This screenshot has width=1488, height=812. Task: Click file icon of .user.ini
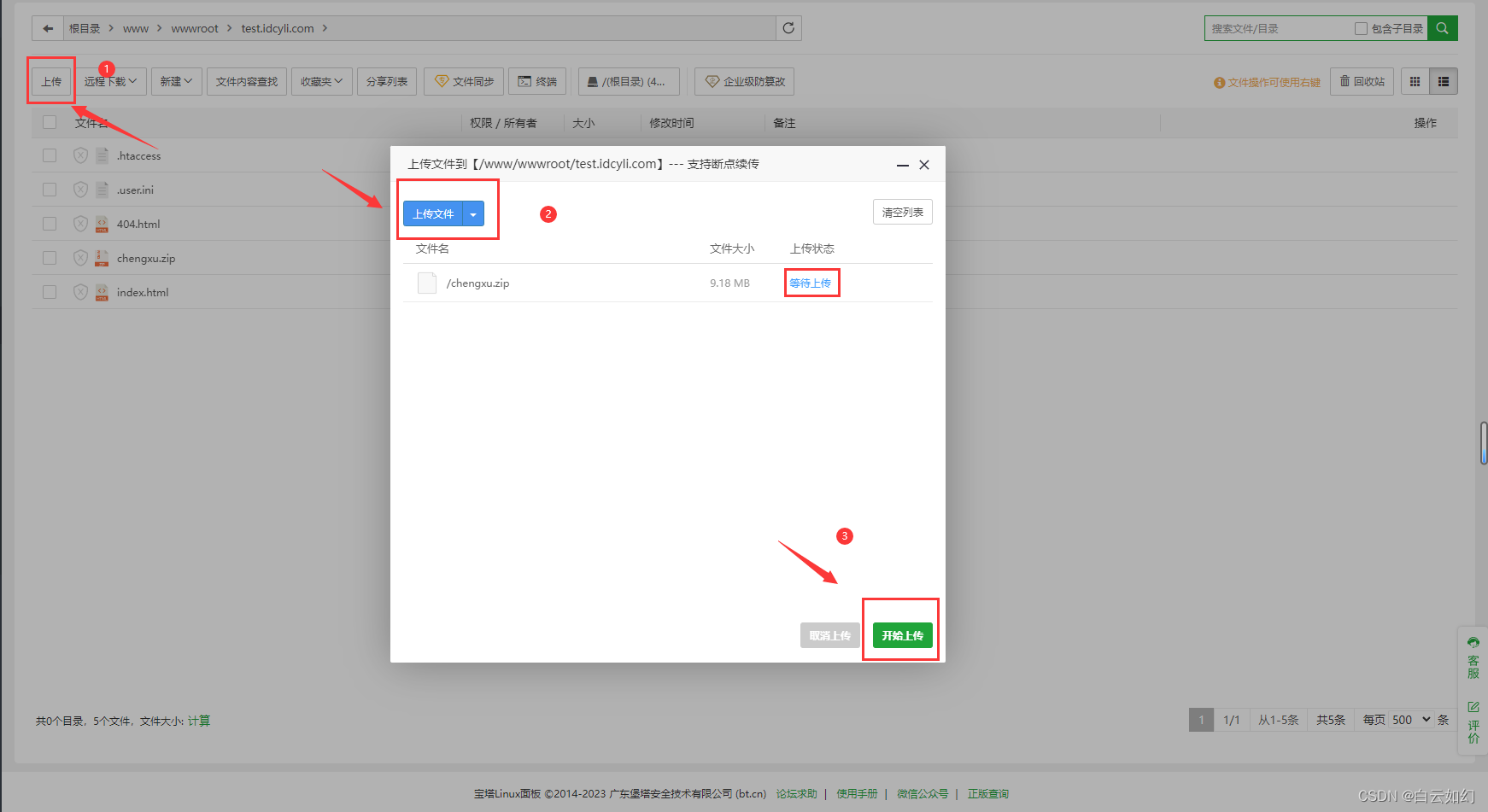pyautogui.click(x=102, y=190)
